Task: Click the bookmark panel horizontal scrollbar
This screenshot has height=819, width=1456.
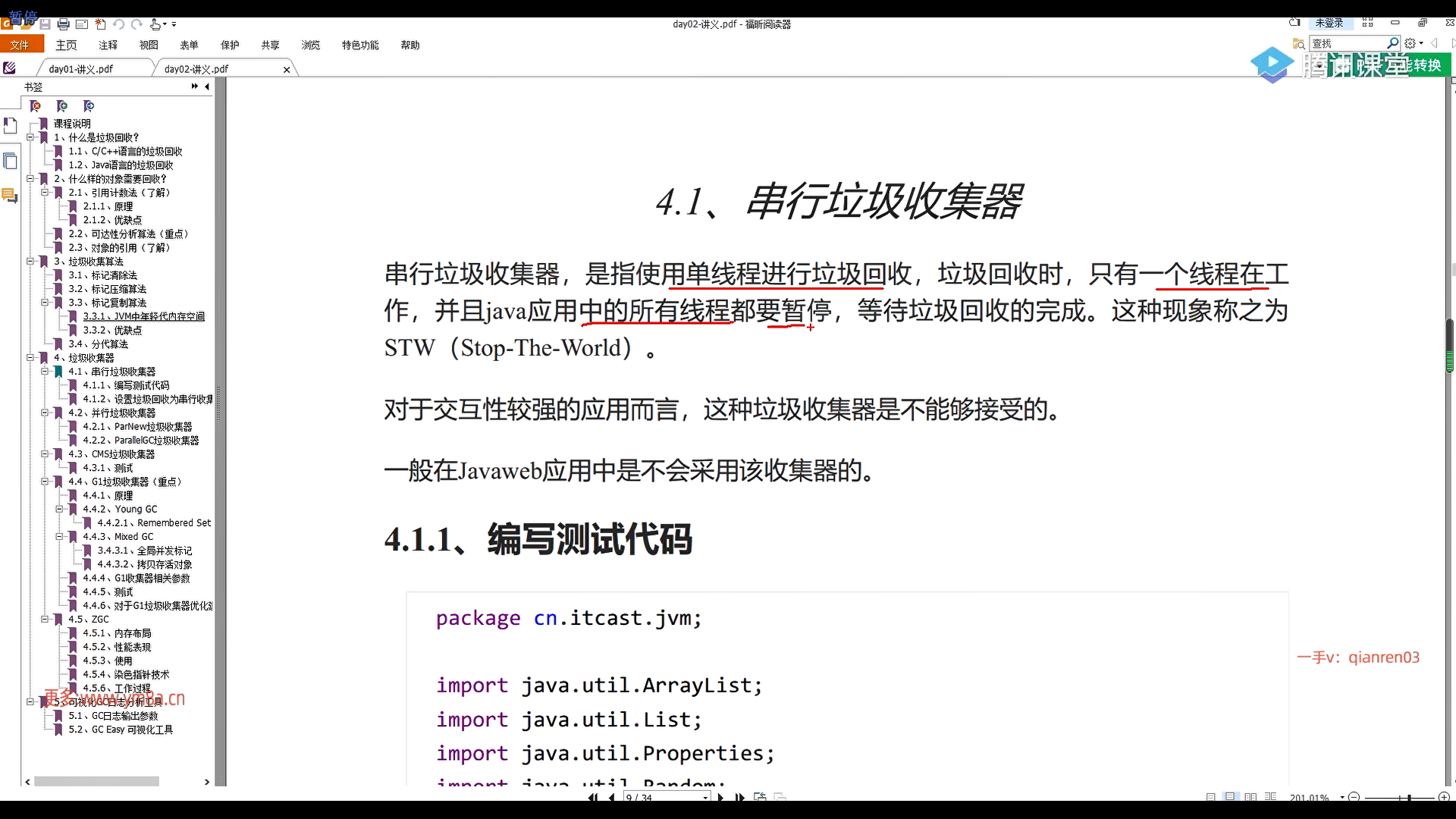Action: point(96,782)
